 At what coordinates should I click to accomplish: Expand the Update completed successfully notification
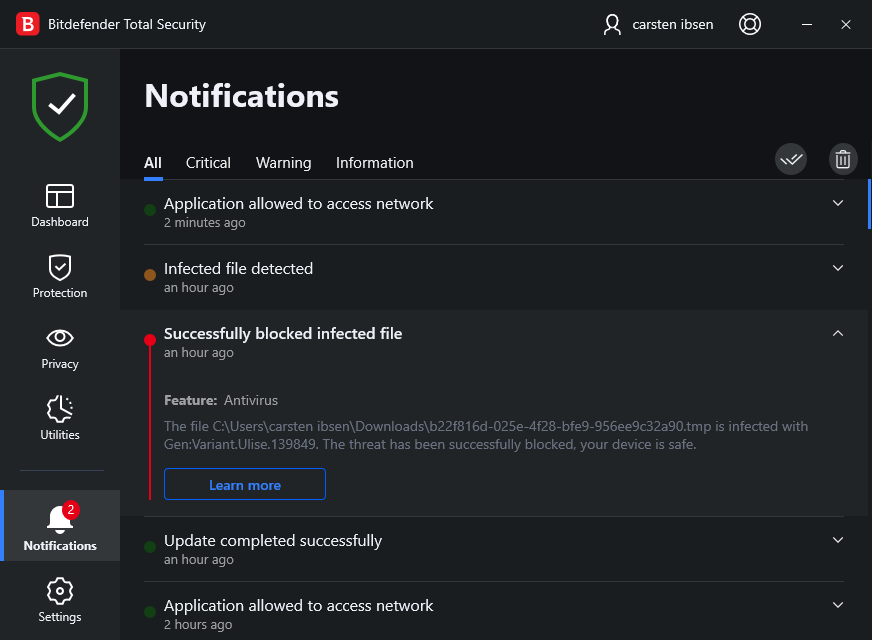[x=838, y=540]
